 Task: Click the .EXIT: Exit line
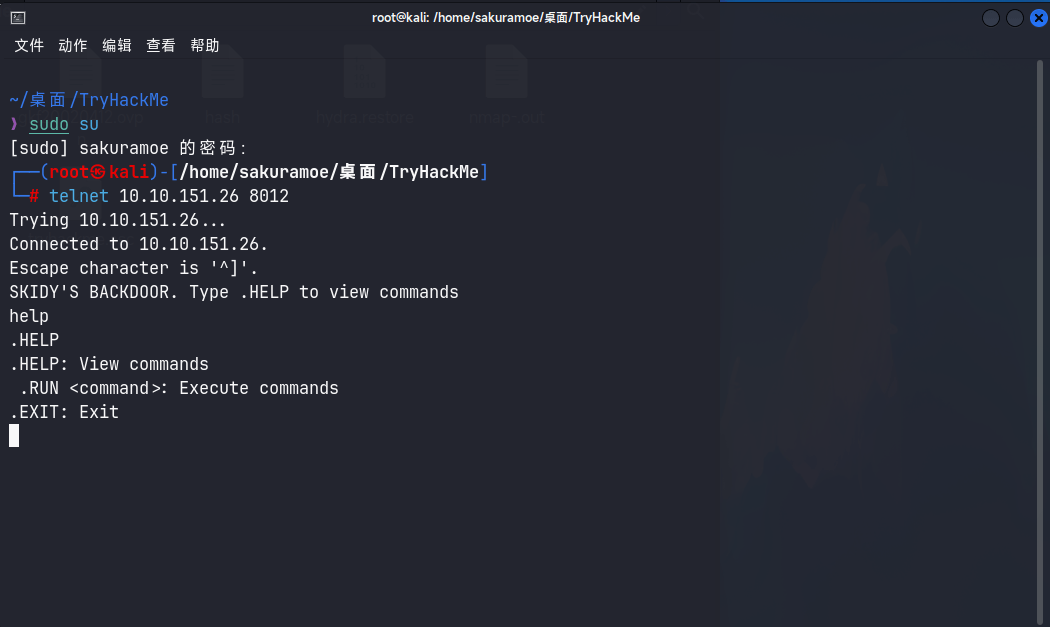click(x=64, y=412)
